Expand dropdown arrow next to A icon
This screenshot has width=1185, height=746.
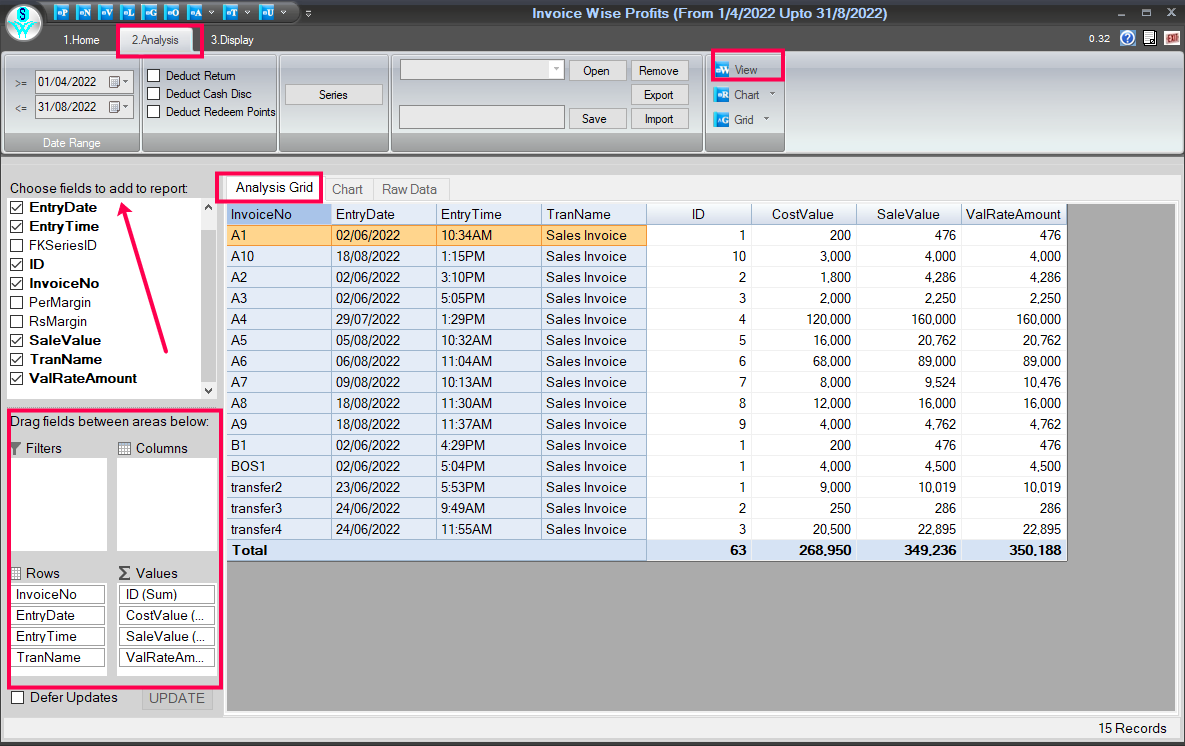point(211,12)
